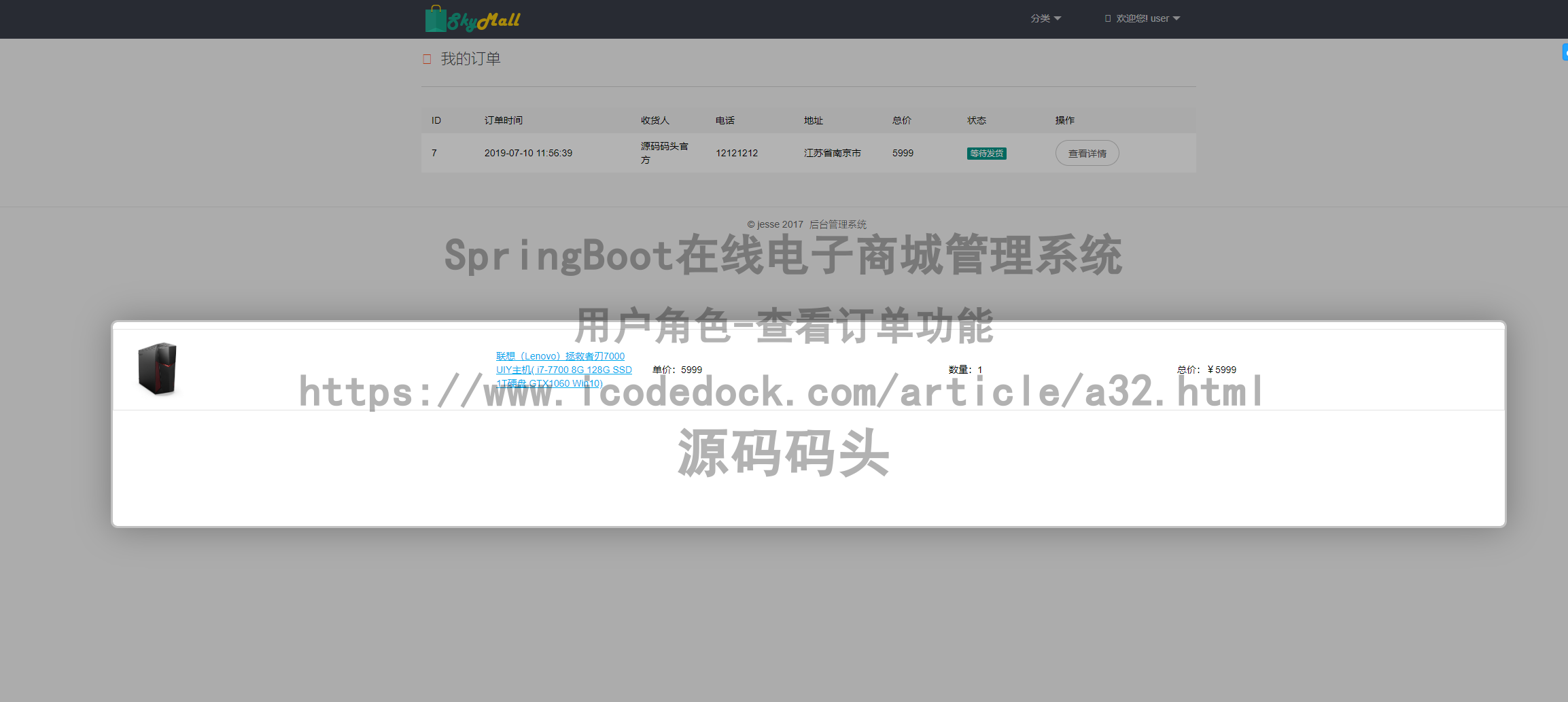Select the 我的订单 page heading

pyautogui.click(x=470, y=58)
